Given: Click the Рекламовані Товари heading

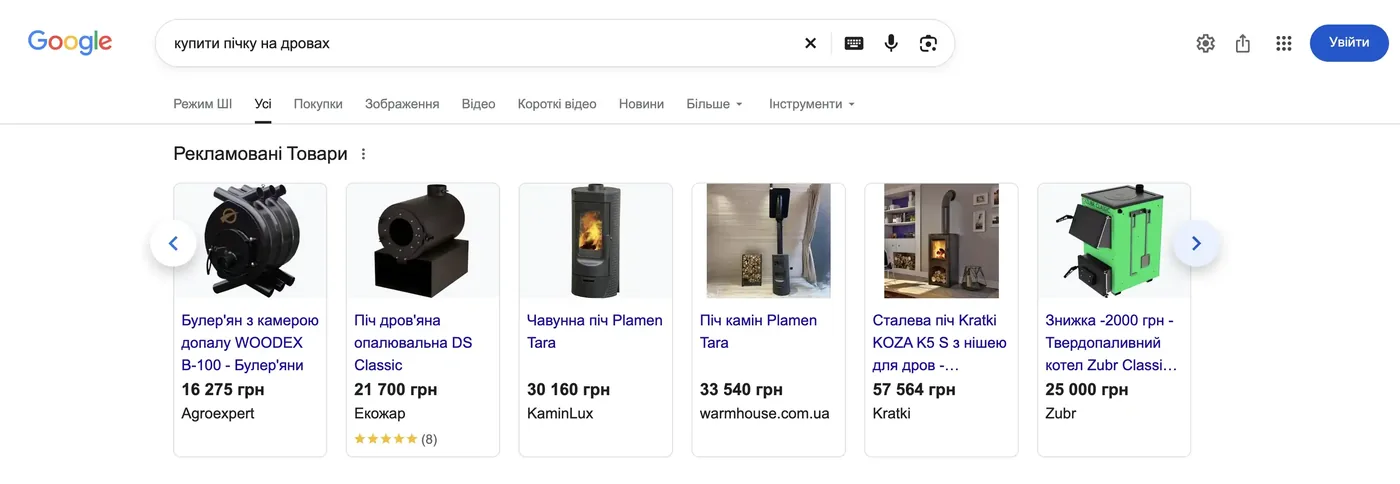Looking at the screenshot, I should [x=260, y=154].
